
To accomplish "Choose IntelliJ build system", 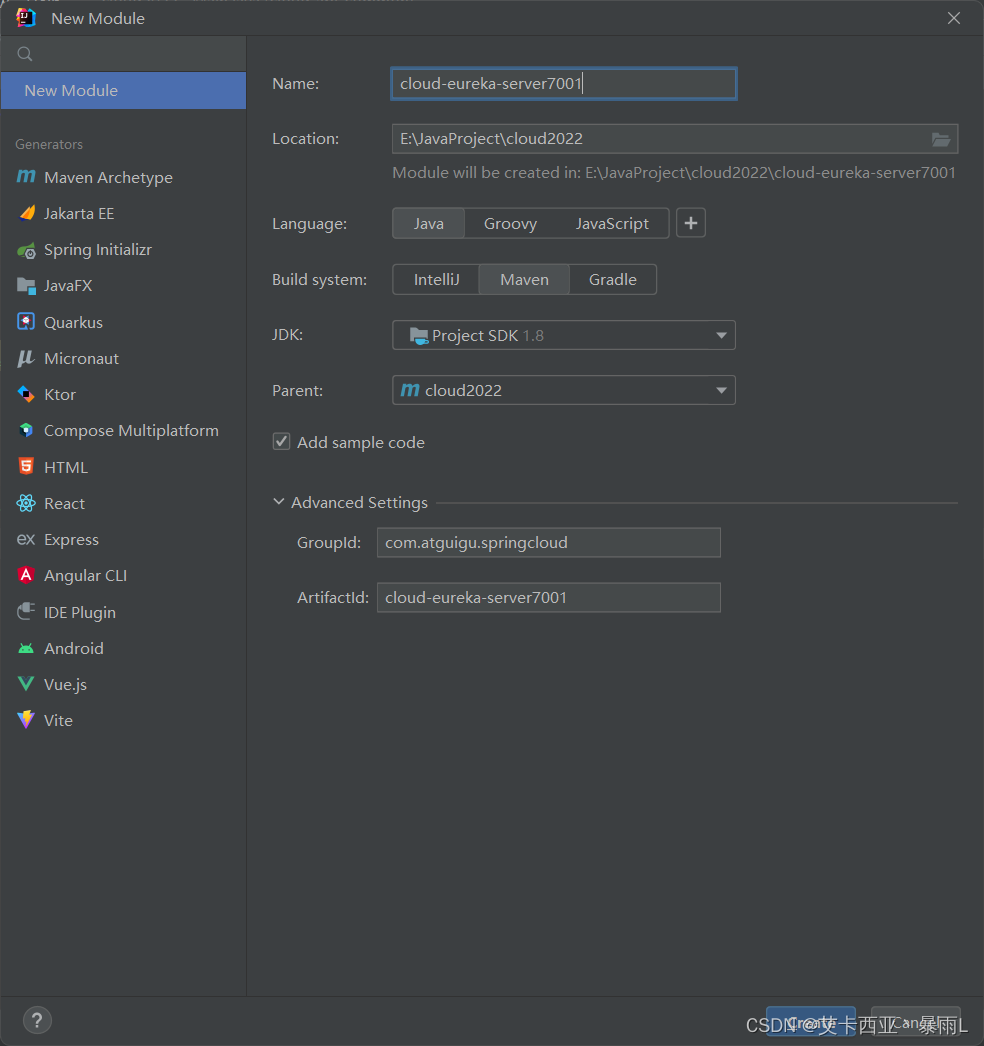I will (436, 280).
